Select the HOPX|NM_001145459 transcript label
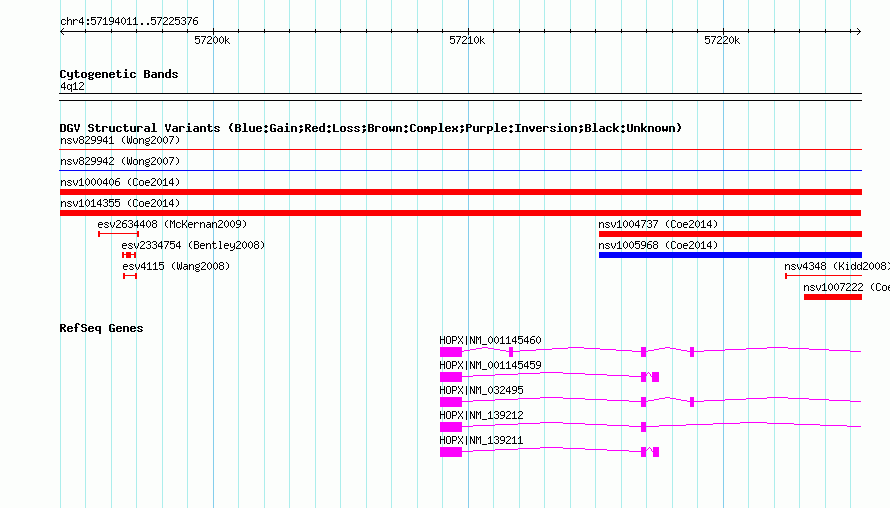Screen dimensions: 890x508 click(x=490, y=366)
